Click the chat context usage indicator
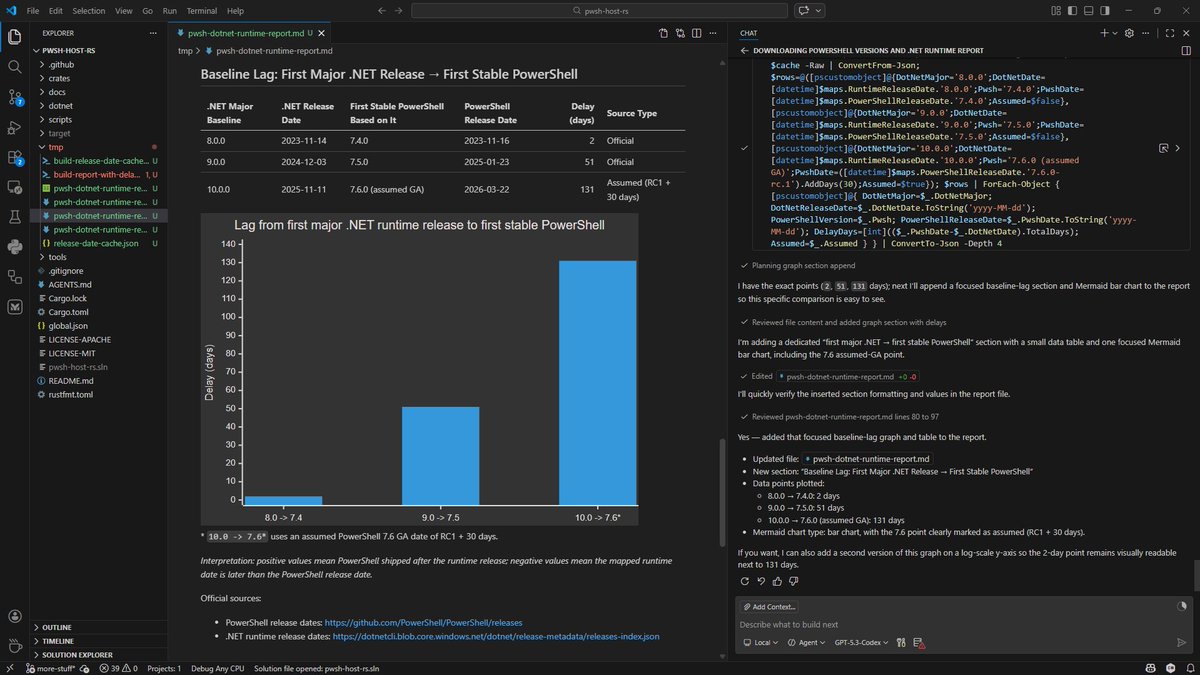1200x675 pixels. [1183, 606]
